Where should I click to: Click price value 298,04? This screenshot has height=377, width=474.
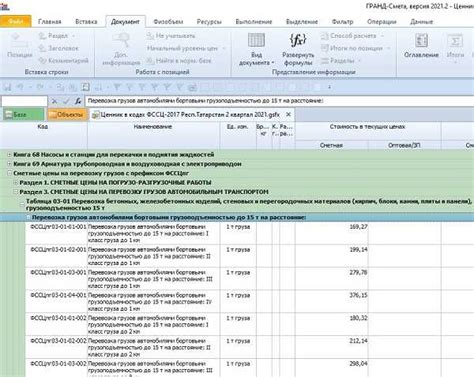coord(358,364)
